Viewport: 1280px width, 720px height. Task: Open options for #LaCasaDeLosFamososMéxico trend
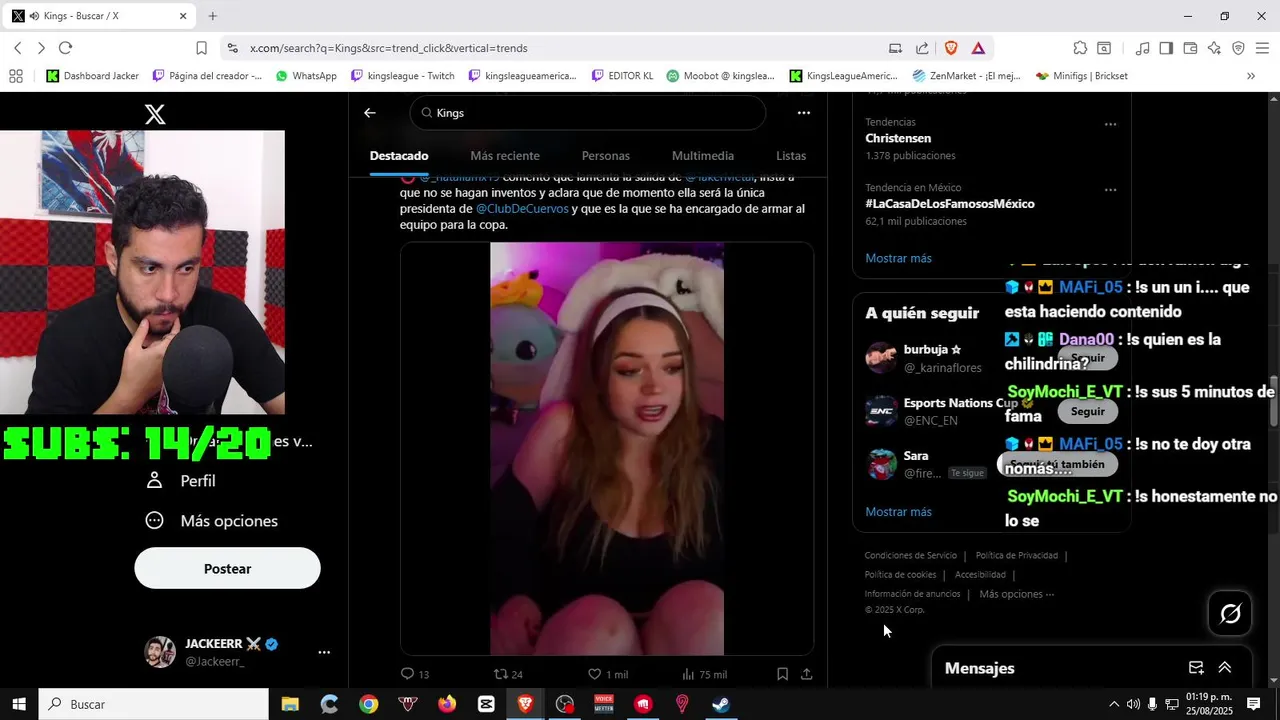[x=1110, y=189]
